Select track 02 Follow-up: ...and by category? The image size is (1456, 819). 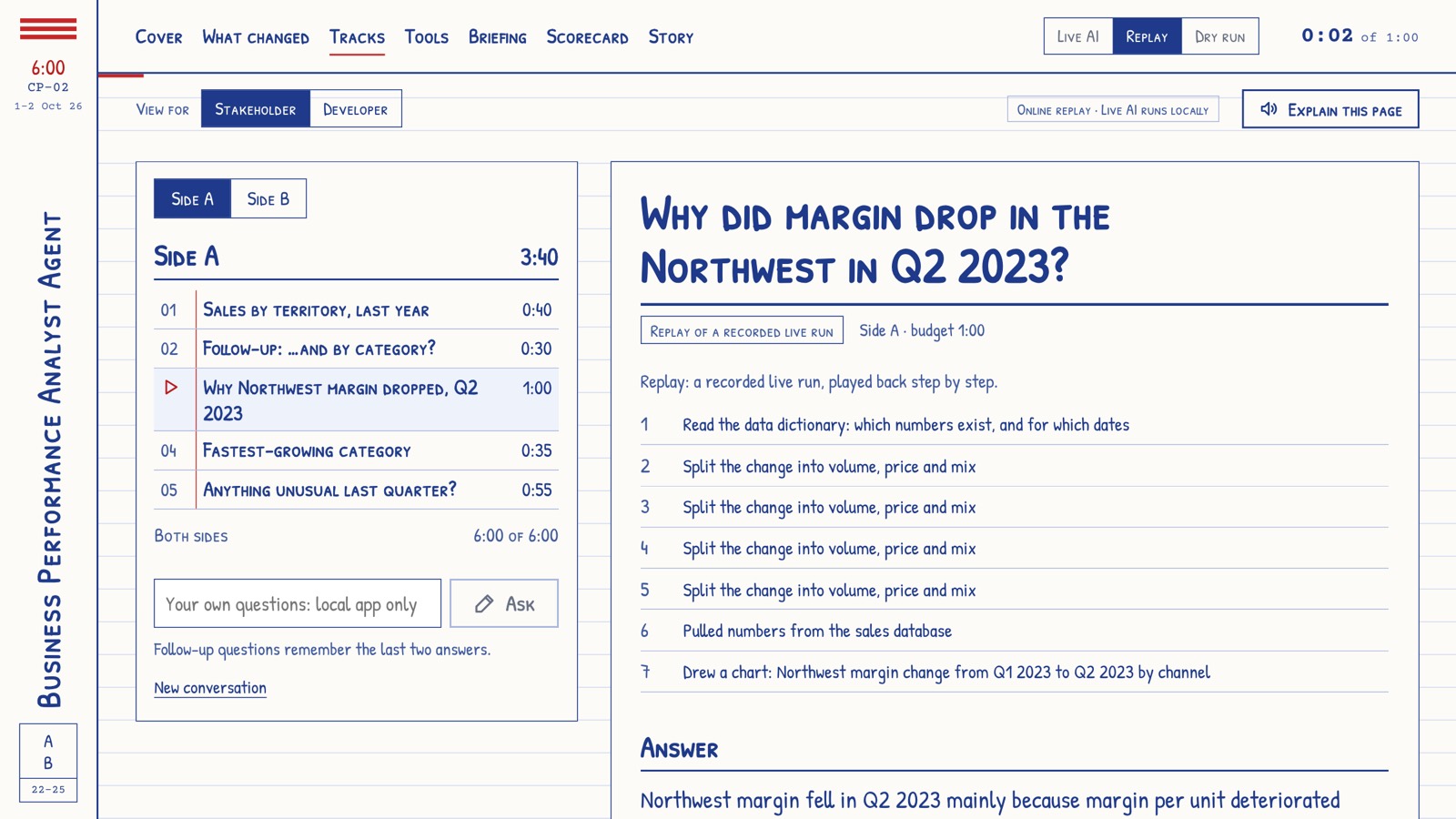[x=356, y=349]
